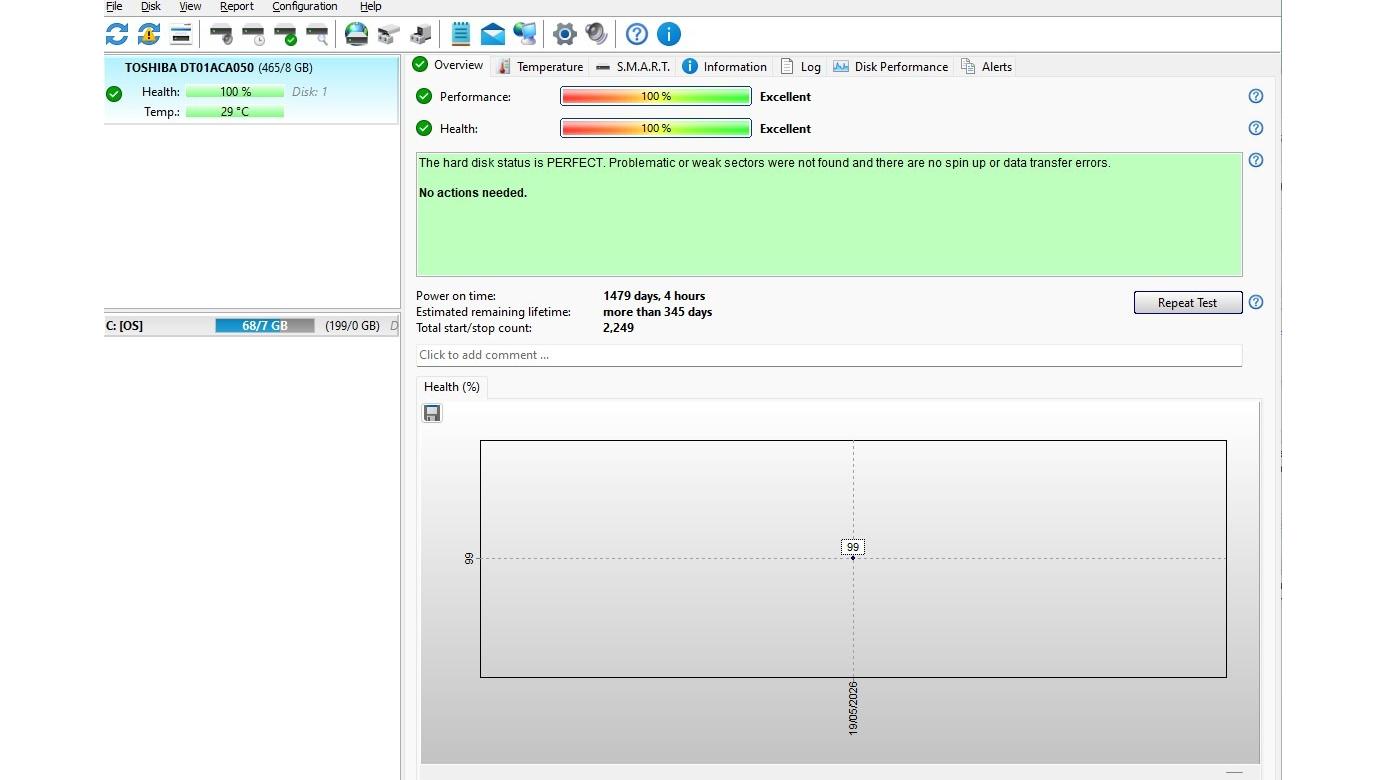Click the refresh with warning icon
The width and height of the screenshot is (1386, 780).
click(x=149, y=34)
